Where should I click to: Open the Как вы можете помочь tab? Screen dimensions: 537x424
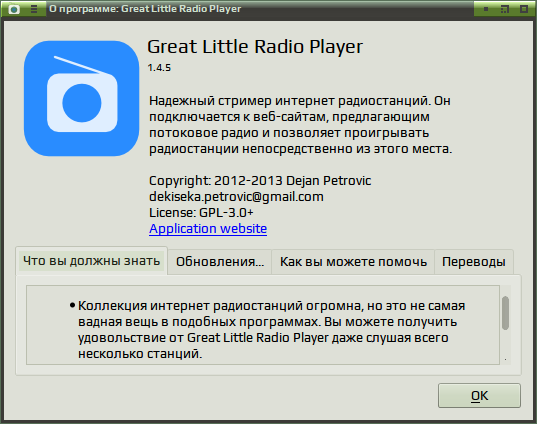coord(353,262)
